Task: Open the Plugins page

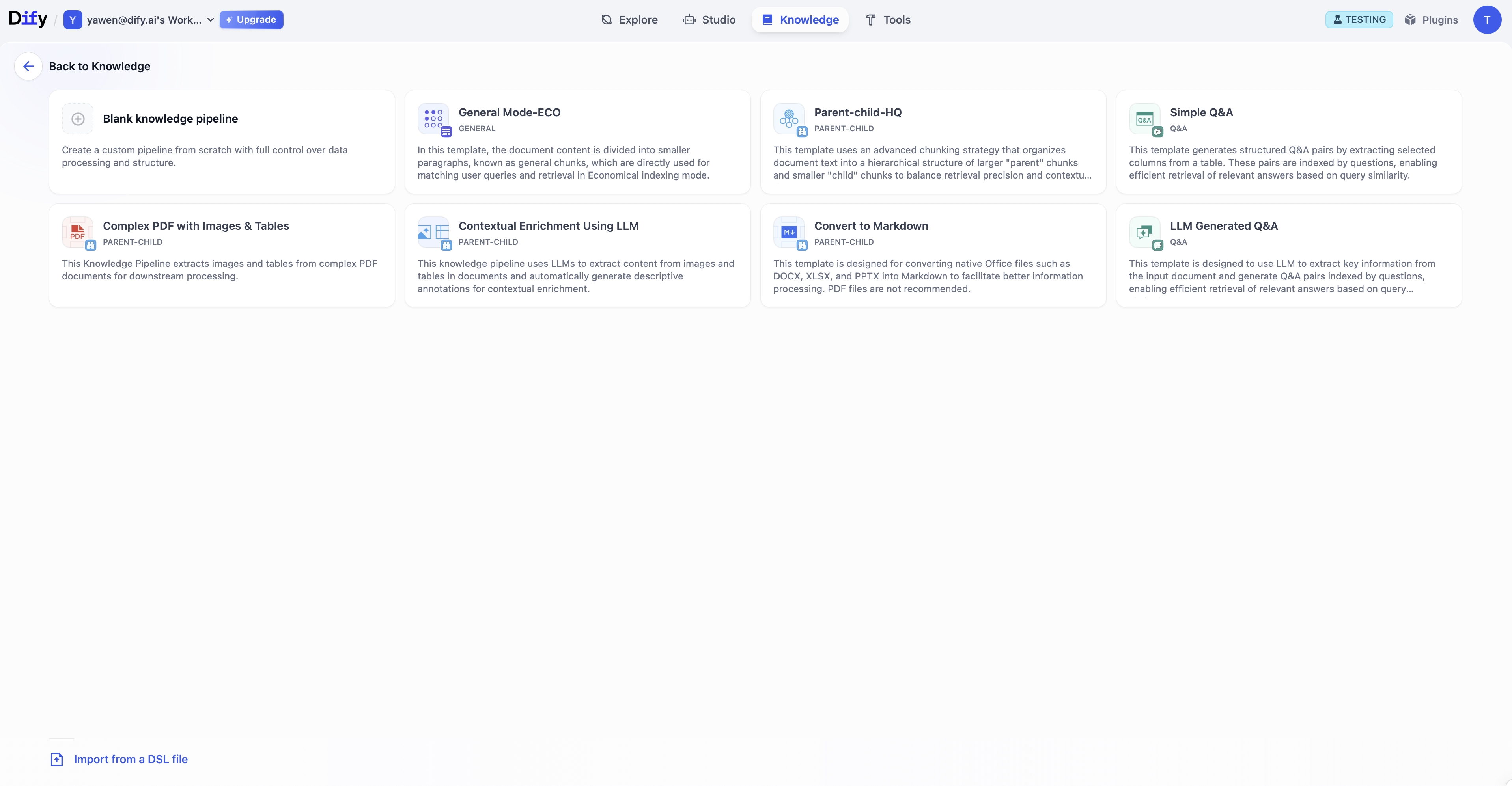Action: point(1431,20)
